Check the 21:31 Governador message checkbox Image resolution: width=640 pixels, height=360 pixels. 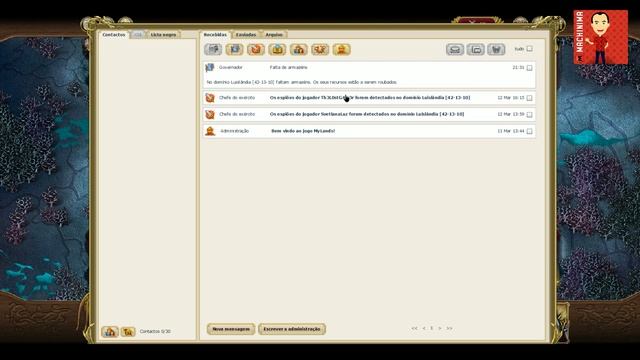[529, 68]
